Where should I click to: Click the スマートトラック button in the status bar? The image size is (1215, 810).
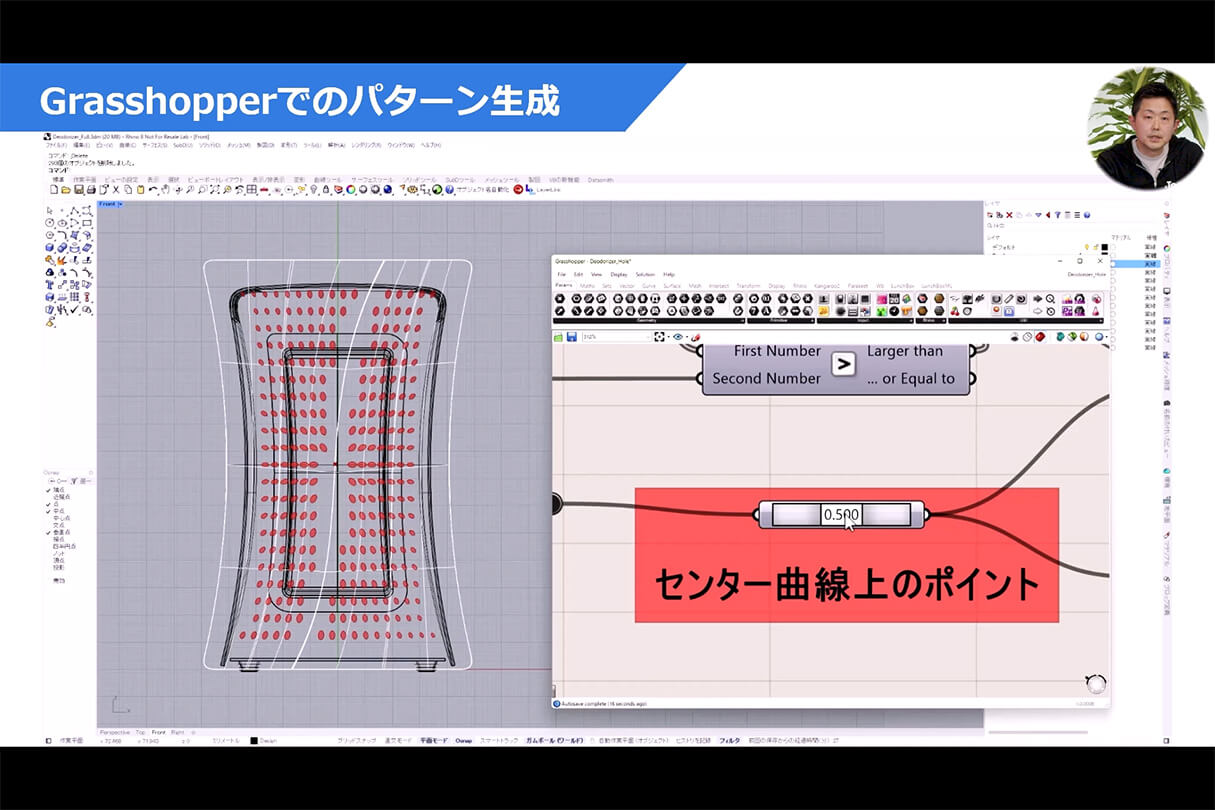(498, 740)
